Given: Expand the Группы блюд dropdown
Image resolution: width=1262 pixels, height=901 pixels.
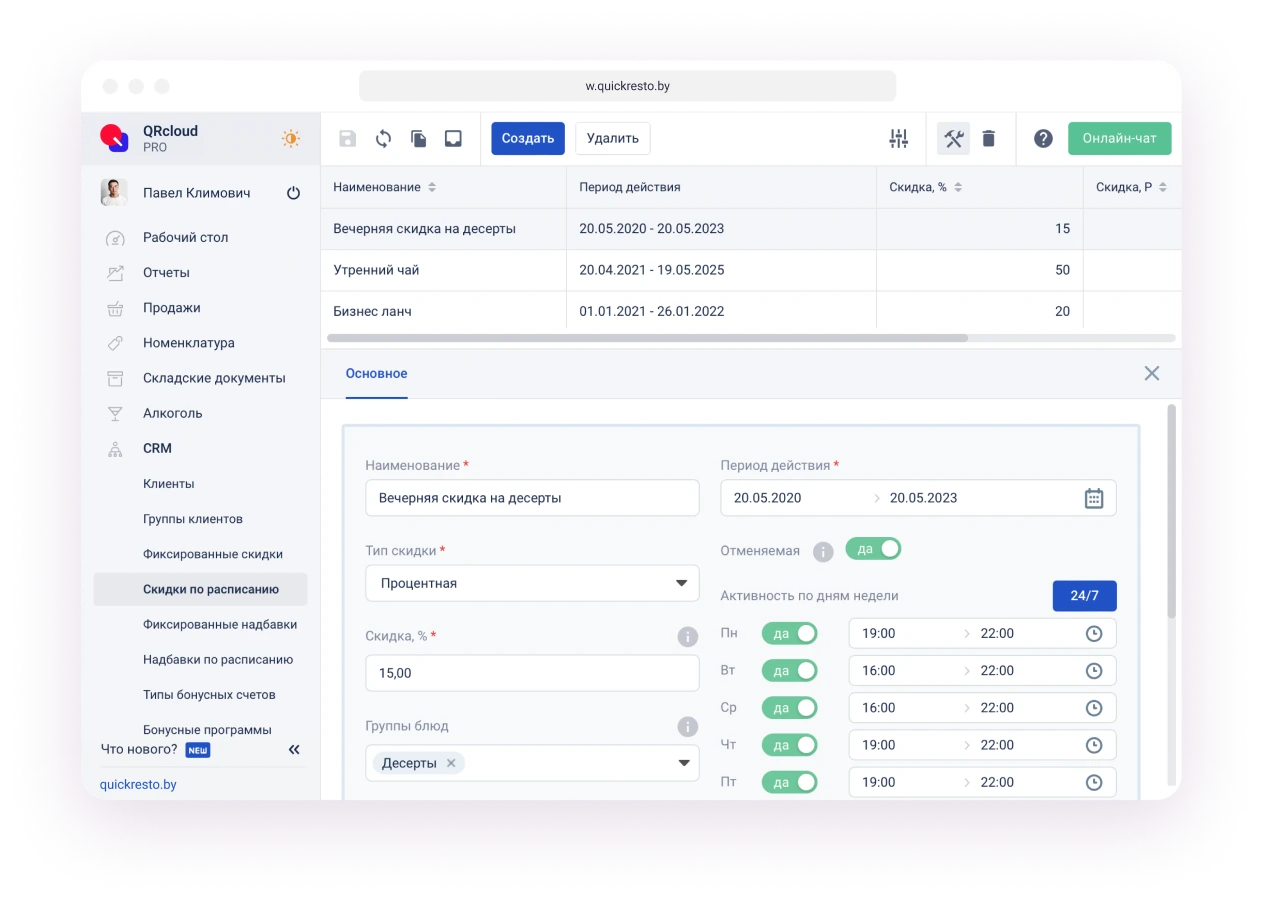Looking at the screenshot, I should pos(683,763).
